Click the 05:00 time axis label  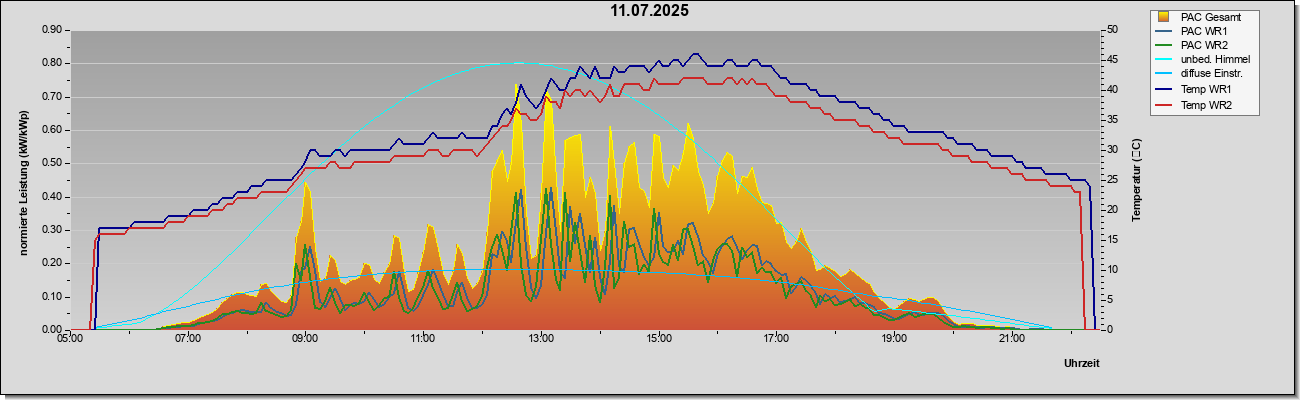(70, 340)
